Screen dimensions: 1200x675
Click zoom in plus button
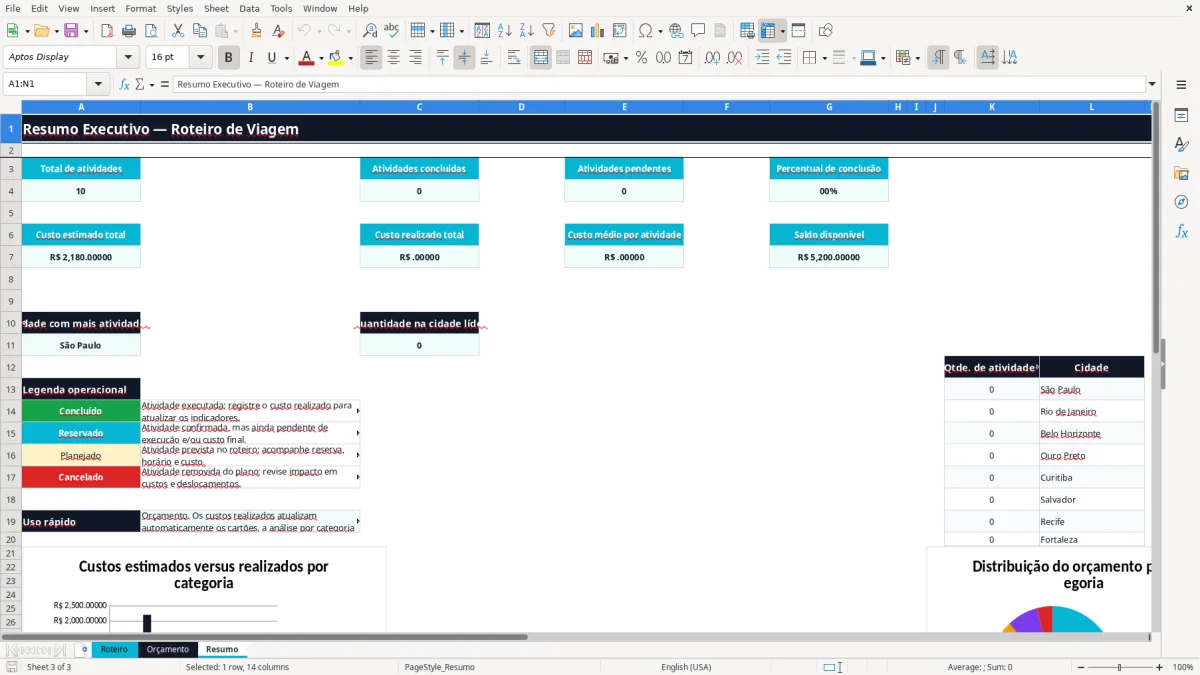pyautogui.click(x=1160, y=667)
